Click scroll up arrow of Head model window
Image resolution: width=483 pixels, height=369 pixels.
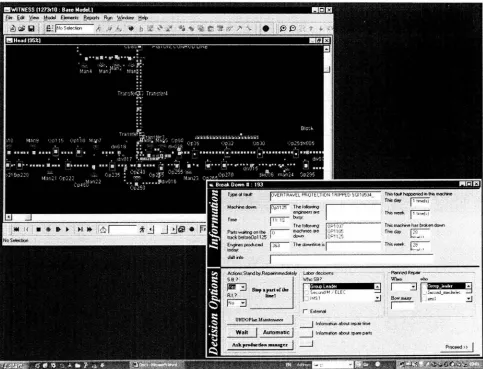click(x=327, y=49)
